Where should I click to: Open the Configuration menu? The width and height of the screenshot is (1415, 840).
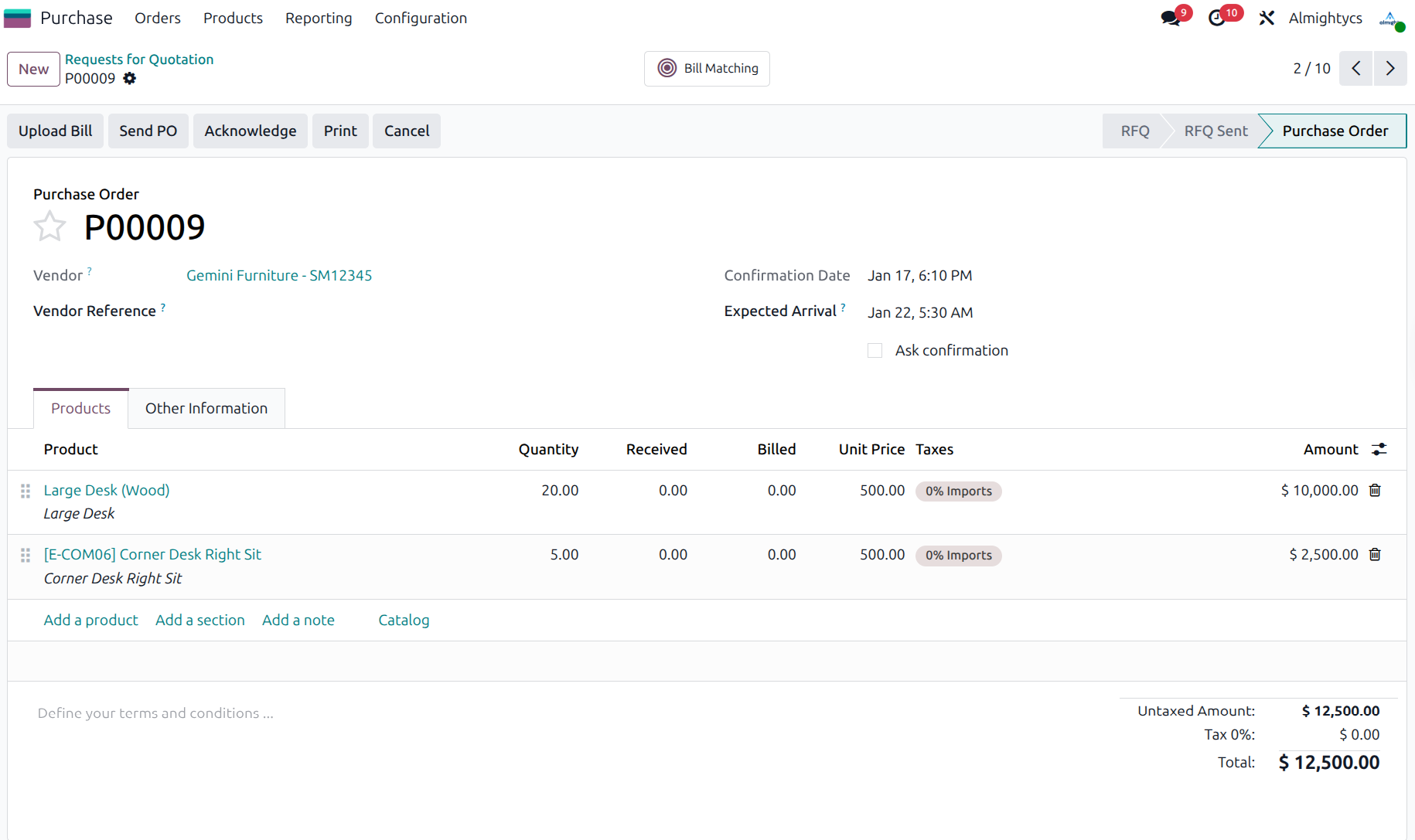point(421,18)
